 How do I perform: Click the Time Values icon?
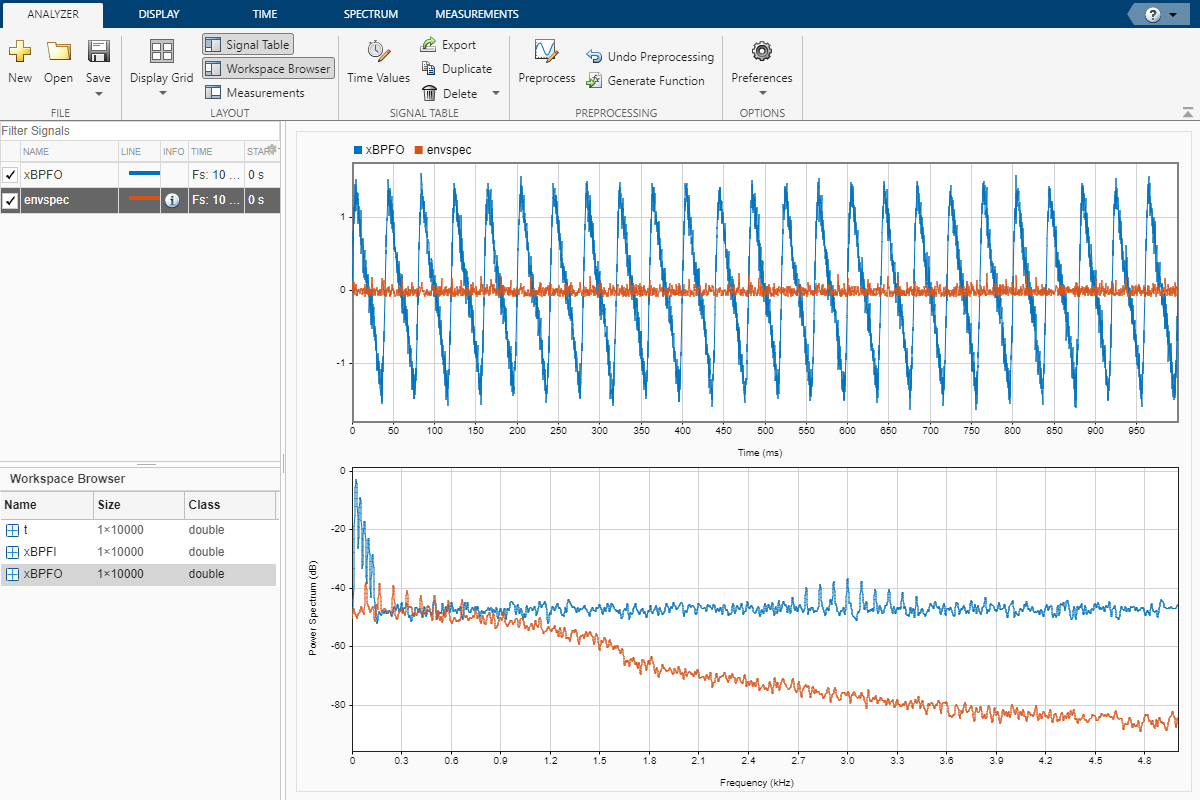point(378,52)
